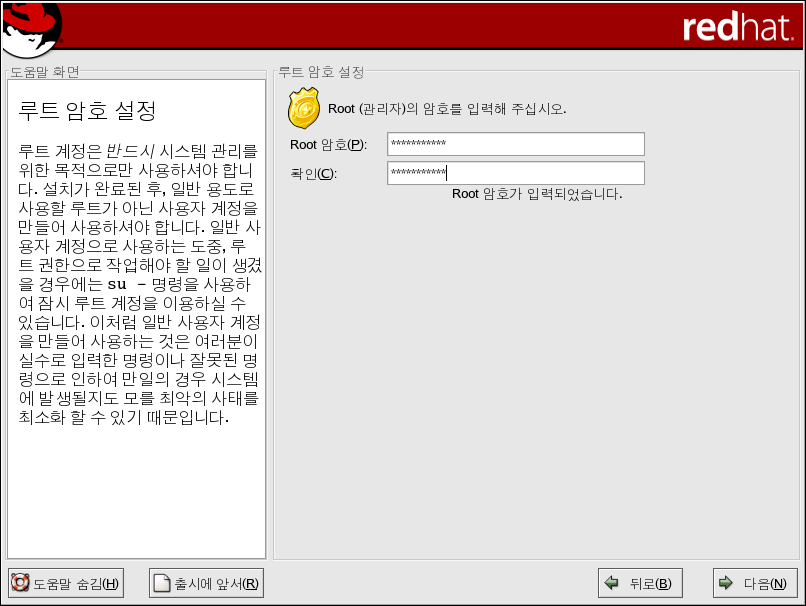Image resolution: width=806 pixels, height=606 pixels.
Task: Click the "Root 암호가 입력되었습니다" status message
Action: (x=537, y=194)
